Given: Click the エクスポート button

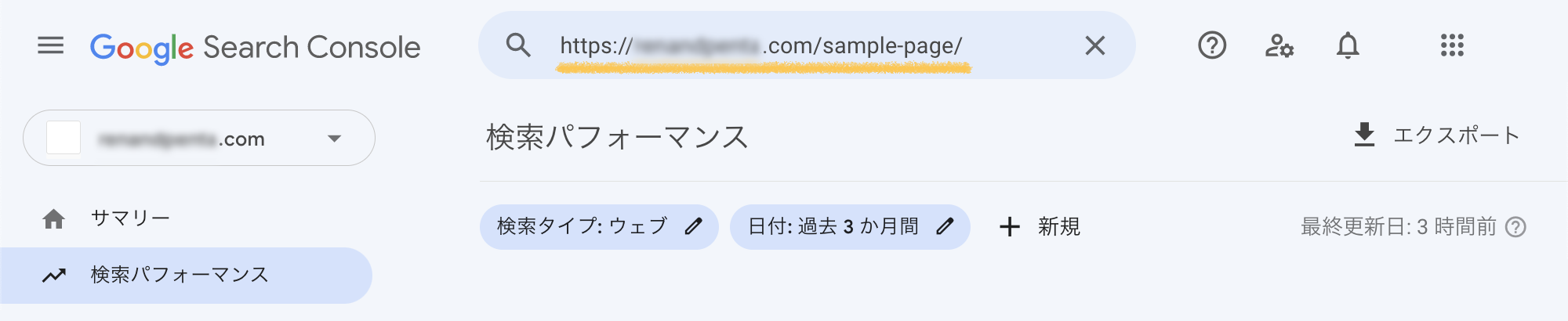Looking at the screenshot, I should (1456, 135).
